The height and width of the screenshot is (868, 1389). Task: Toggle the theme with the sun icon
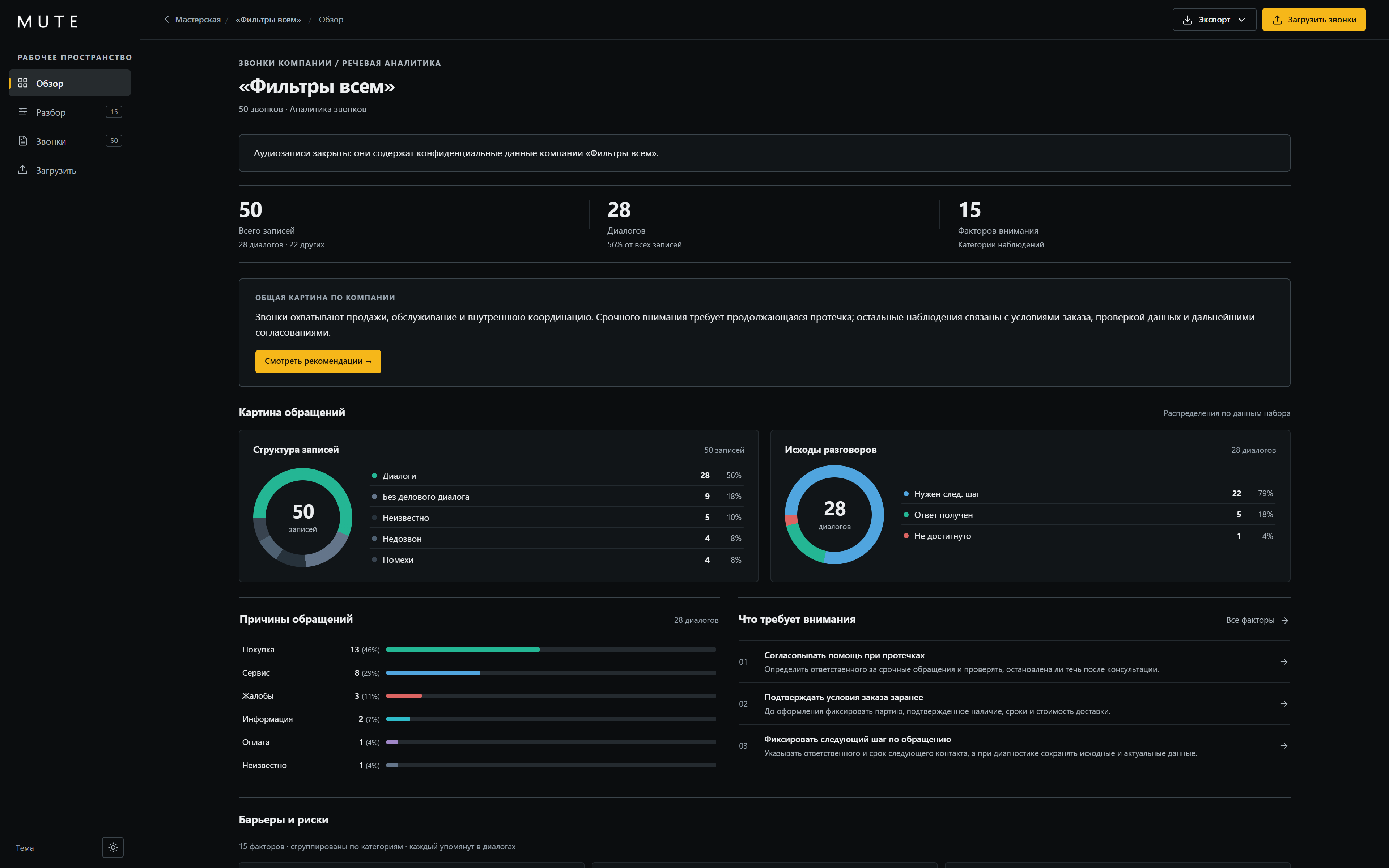click(113, 847)
